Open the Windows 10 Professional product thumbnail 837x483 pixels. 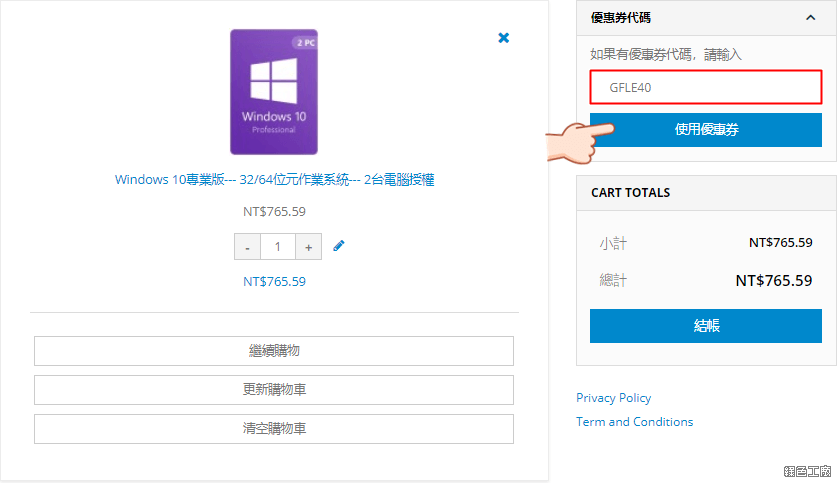[x=274, y=92]
